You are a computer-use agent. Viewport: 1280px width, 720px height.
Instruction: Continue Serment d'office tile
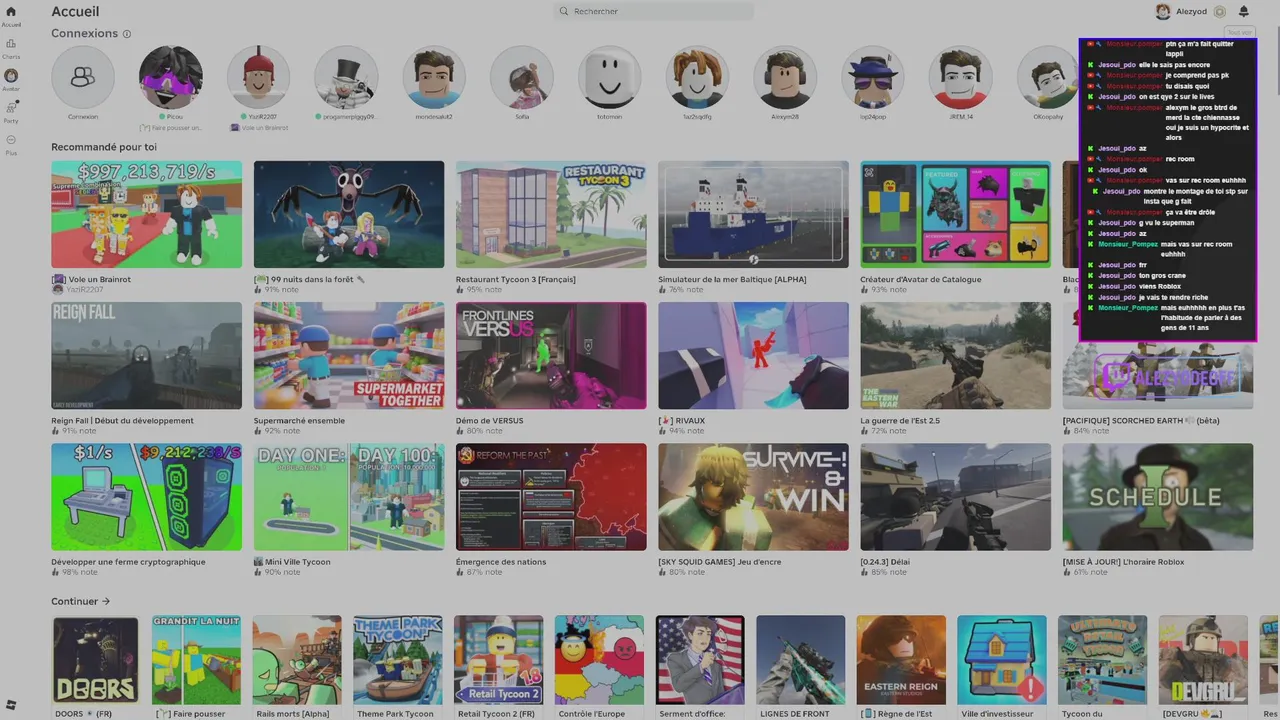click(x=700, y=660)
